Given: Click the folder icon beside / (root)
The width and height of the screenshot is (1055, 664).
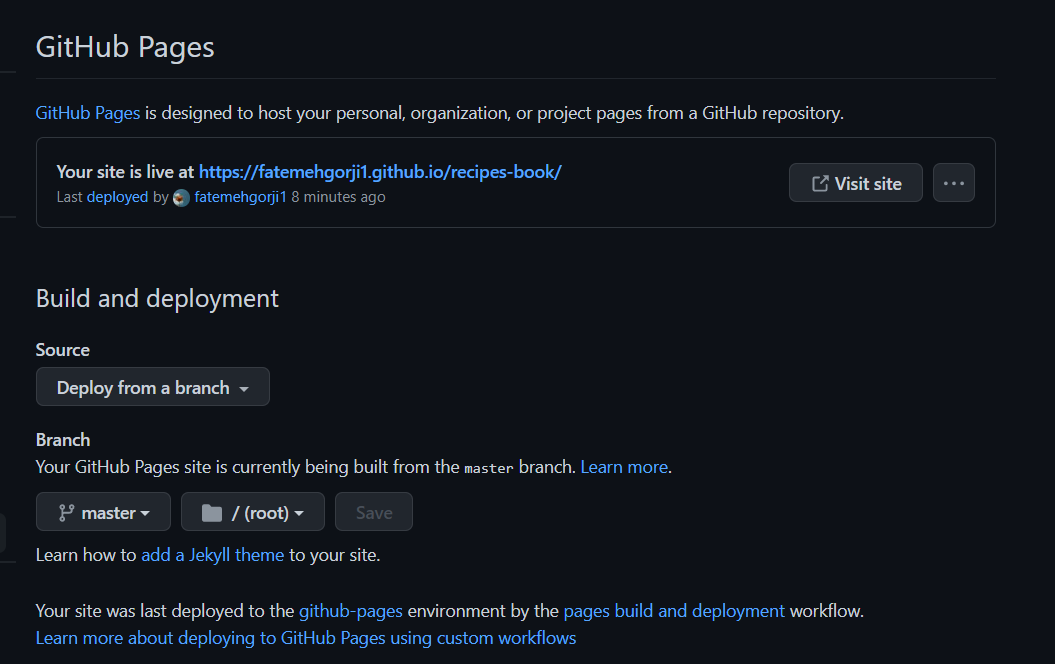Looking at the screenshot, I should pos(211,512).
